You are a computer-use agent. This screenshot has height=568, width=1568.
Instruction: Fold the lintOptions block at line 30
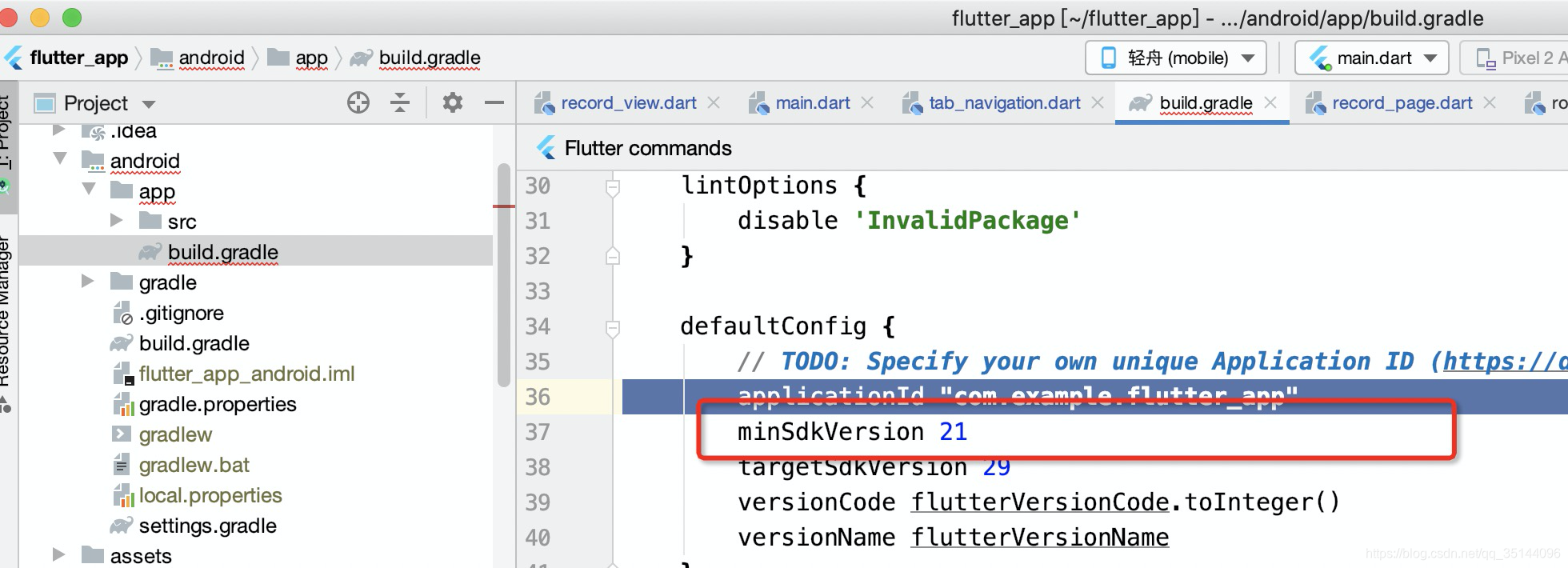pyautogui.click(x=613, y=187)
